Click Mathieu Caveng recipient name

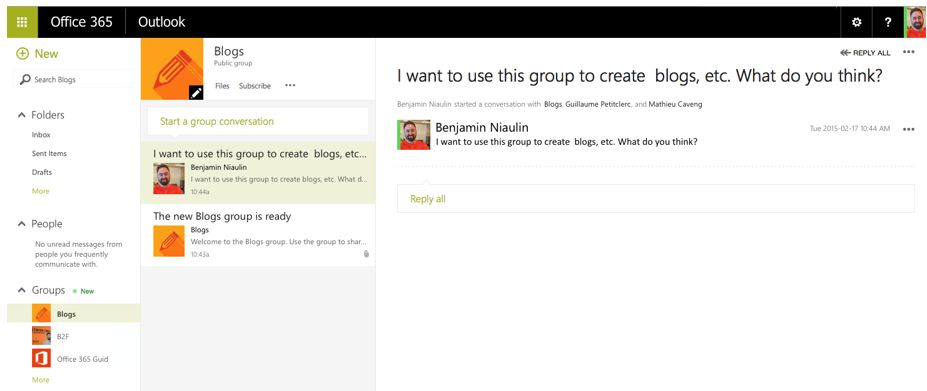pos(676,104)
